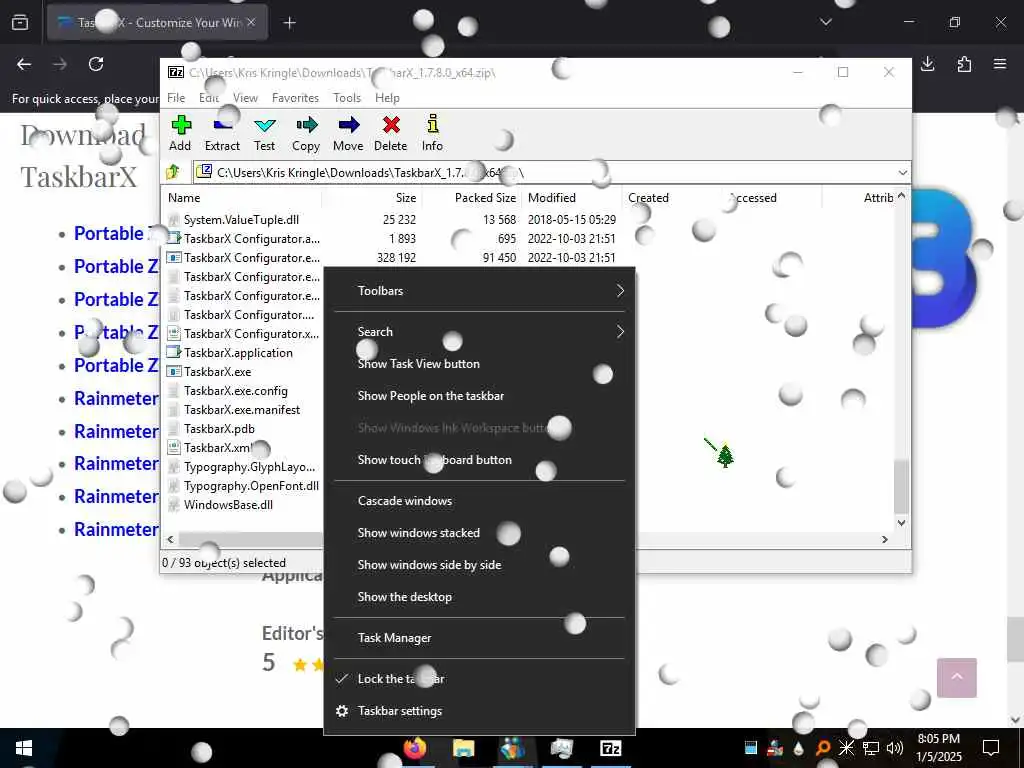Open Firefox from the taskbar
The height and width of the screenshot is (768, 1024).
[414, 748]
